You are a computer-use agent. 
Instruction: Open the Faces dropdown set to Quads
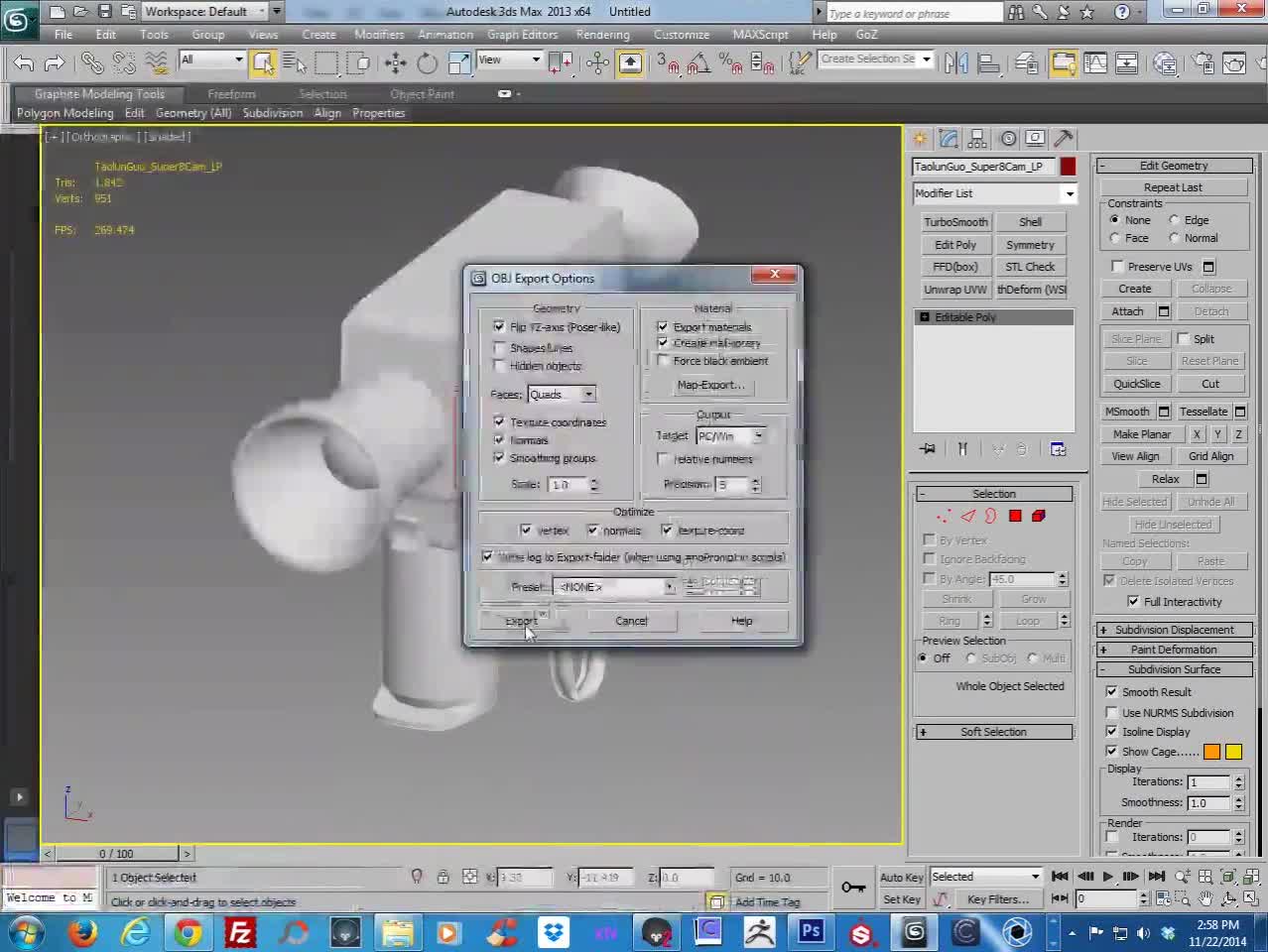[562, 395]
